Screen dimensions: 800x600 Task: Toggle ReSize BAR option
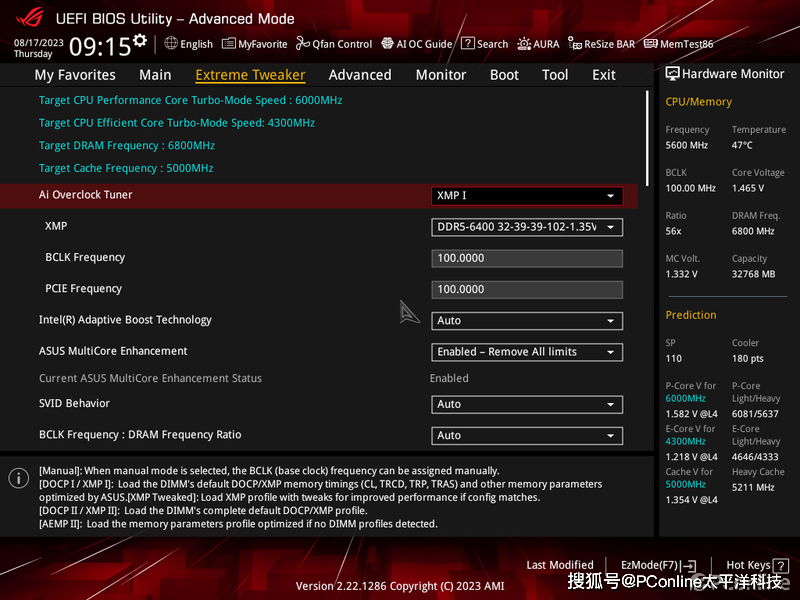pos(602,44)
